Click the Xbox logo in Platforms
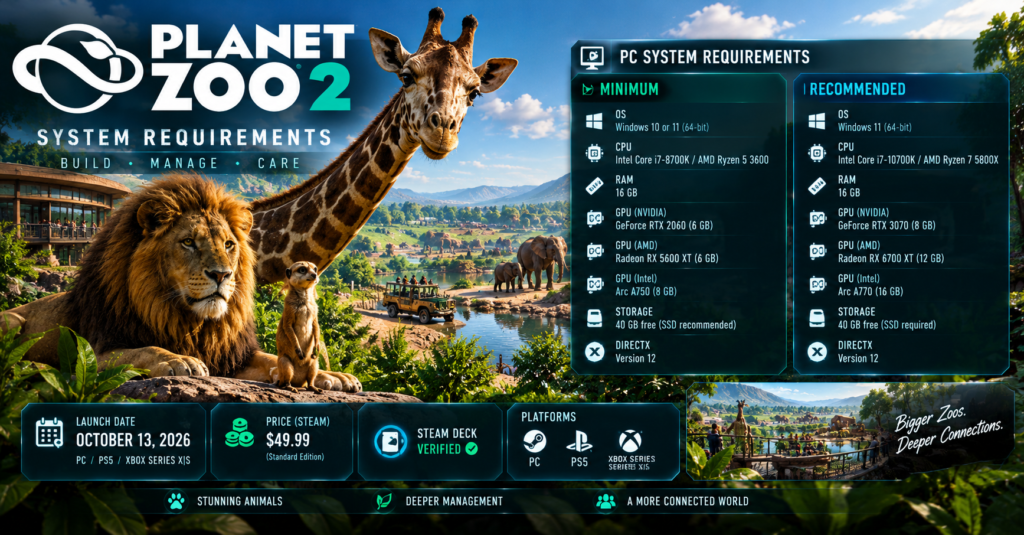1024x535 pixels. (630, 441)
